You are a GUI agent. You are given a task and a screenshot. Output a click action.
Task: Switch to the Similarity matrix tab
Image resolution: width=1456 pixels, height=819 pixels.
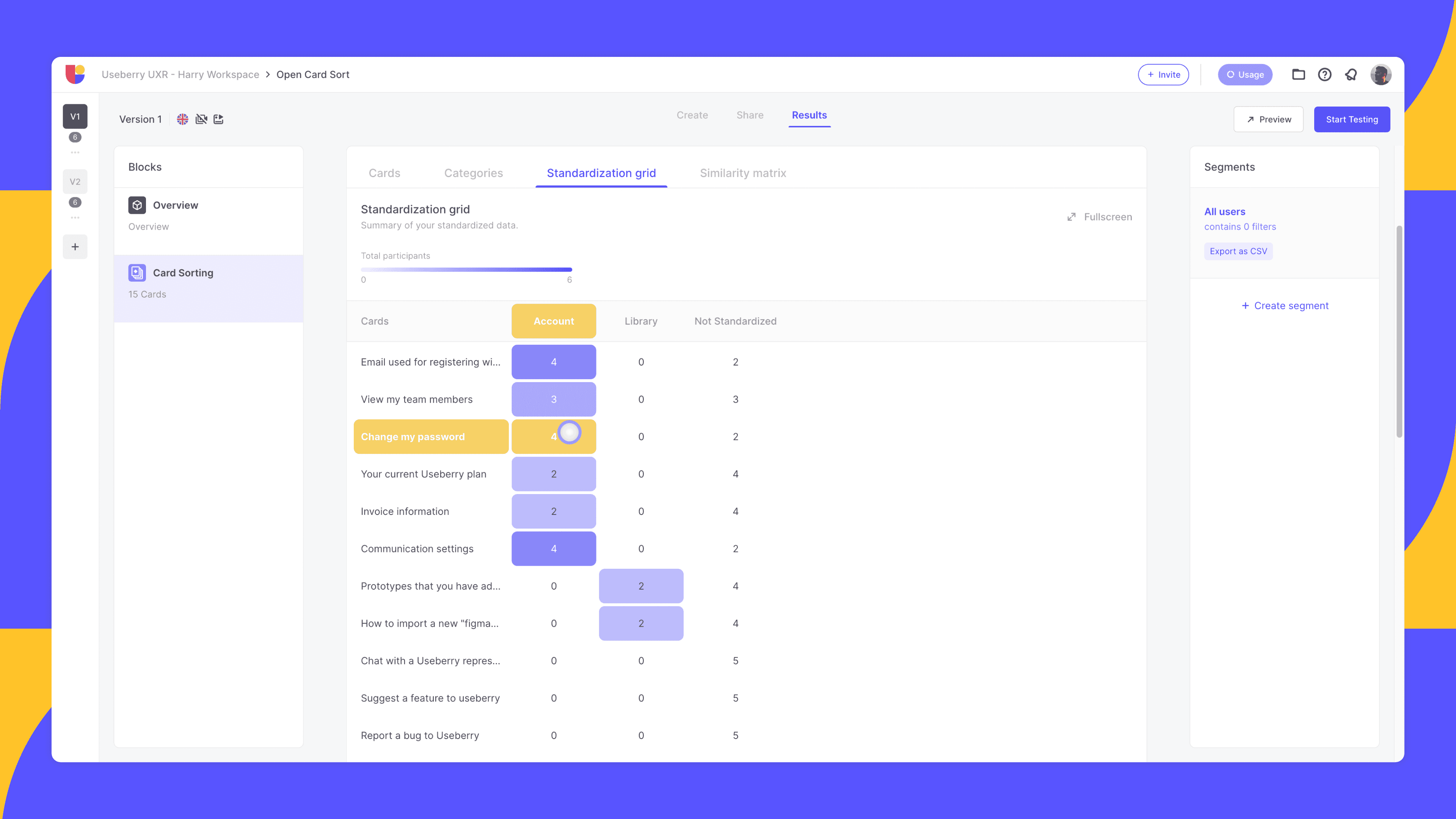[743, 173]
